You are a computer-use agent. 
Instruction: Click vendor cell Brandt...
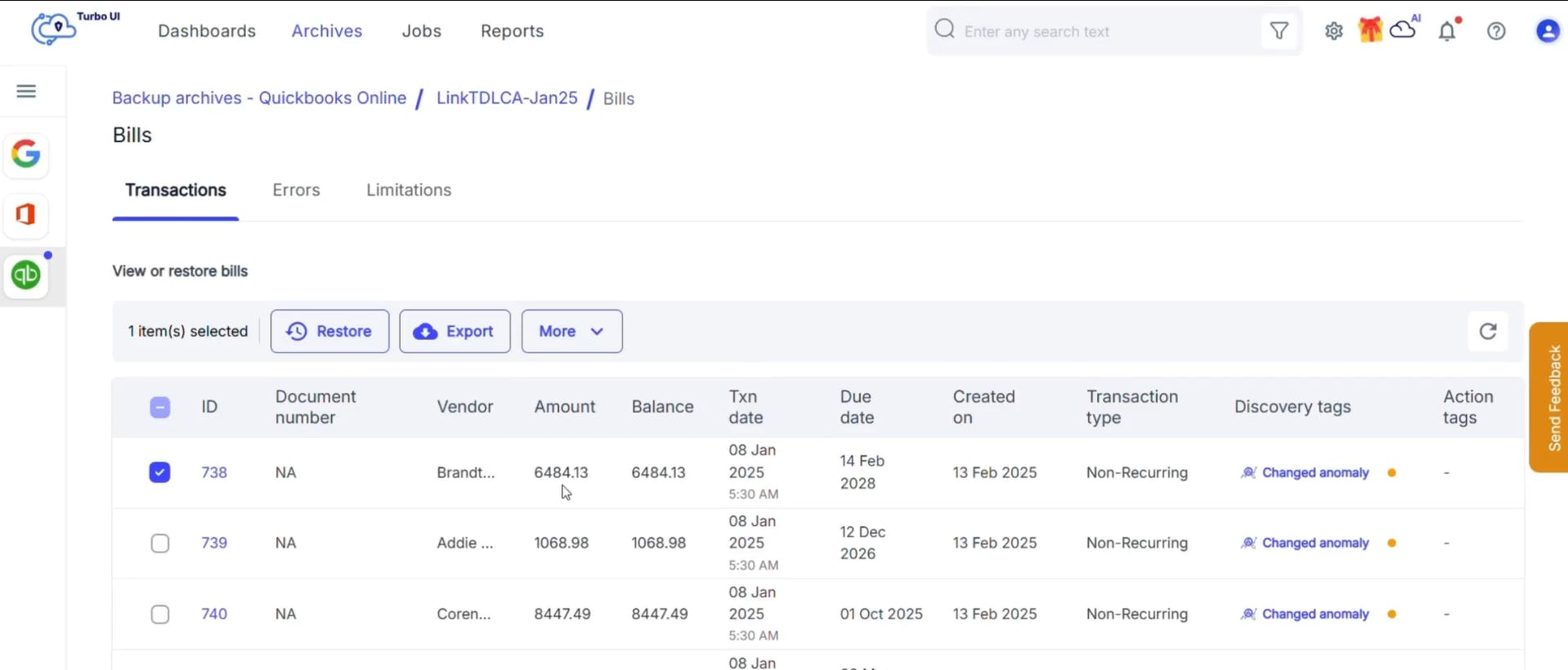tap(466, 472)
